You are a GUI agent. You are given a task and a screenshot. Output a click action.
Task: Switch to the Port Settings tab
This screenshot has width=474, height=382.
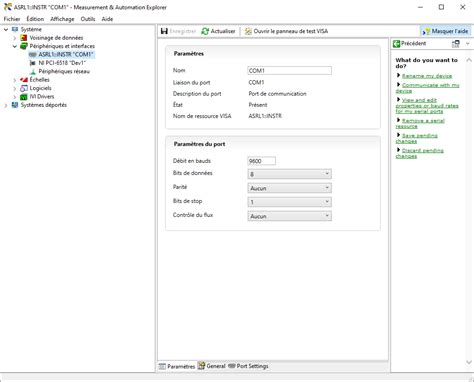click(x=248, y=366)
